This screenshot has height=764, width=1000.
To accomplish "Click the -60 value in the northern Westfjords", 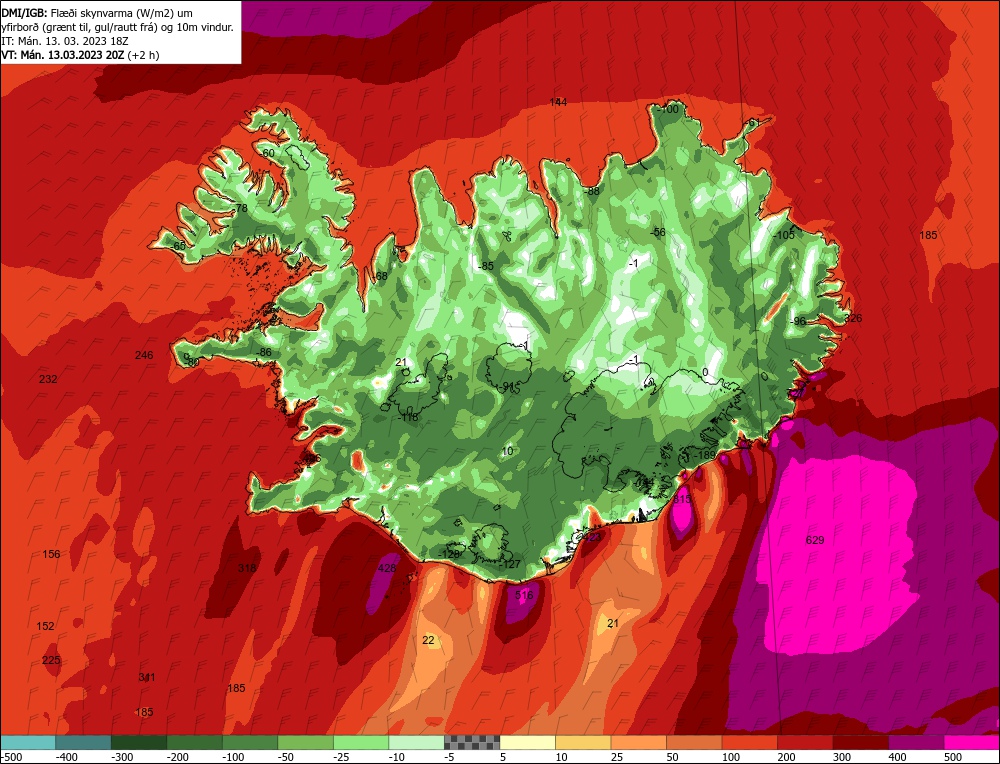I will click(x=267, y=153).
